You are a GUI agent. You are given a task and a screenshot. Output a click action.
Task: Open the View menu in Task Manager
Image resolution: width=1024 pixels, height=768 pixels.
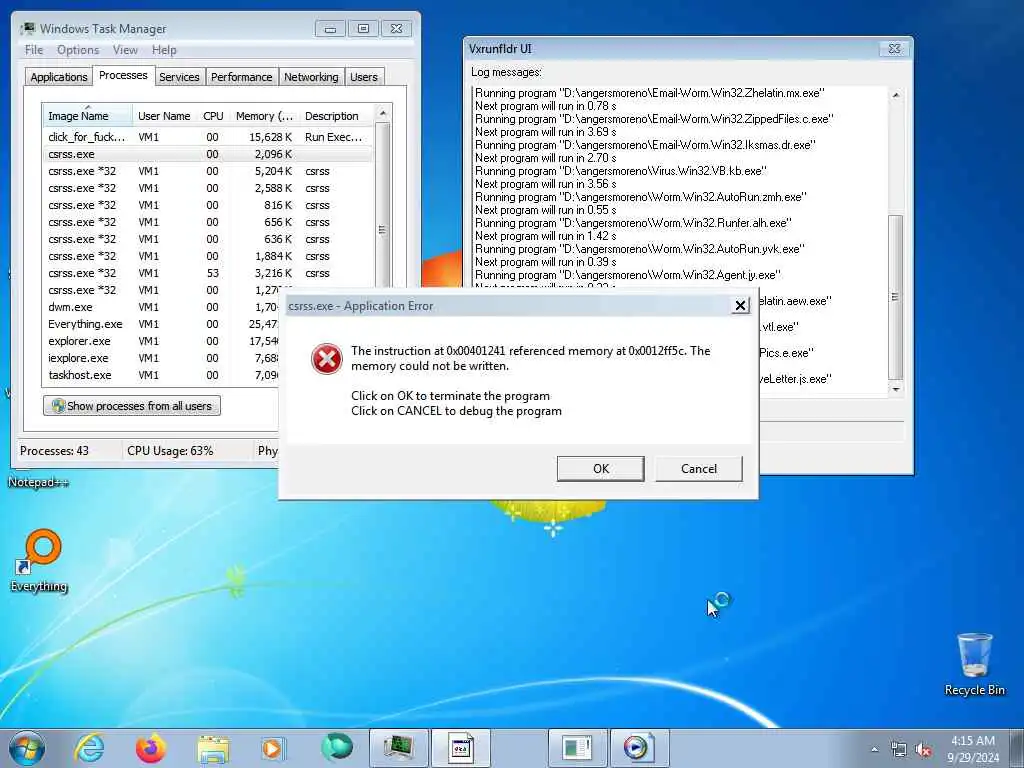click(125, 50)
